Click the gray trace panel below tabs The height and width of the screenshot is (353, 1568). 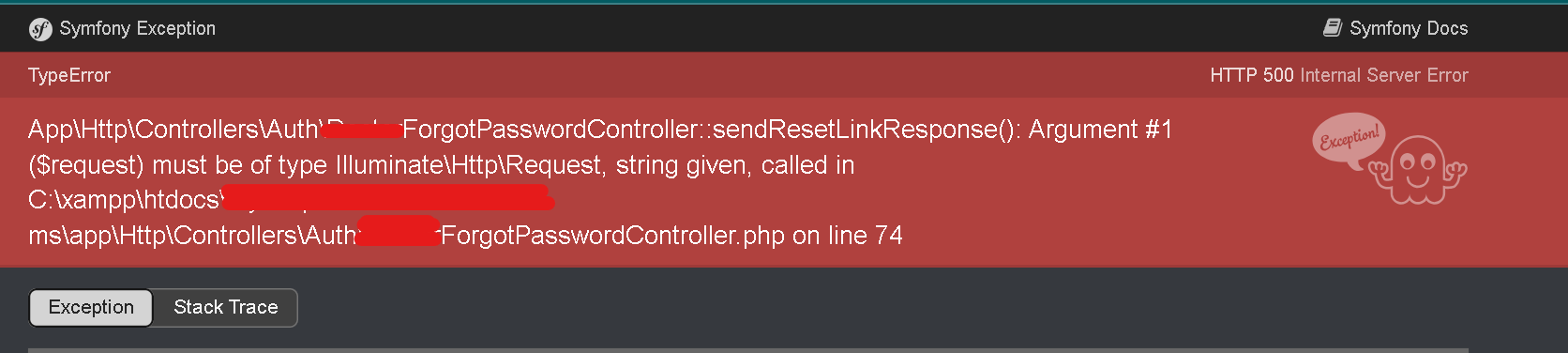748,350
